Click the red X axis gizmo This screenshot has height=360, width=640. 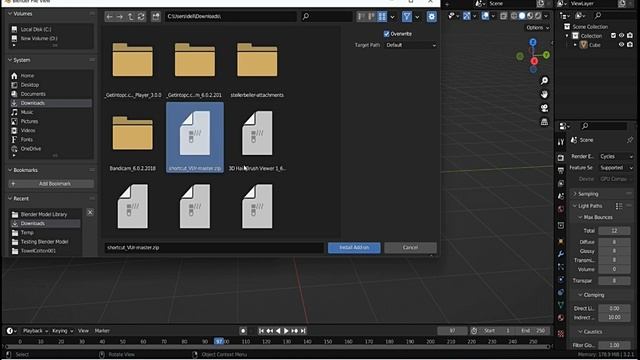tap(534, 61)
